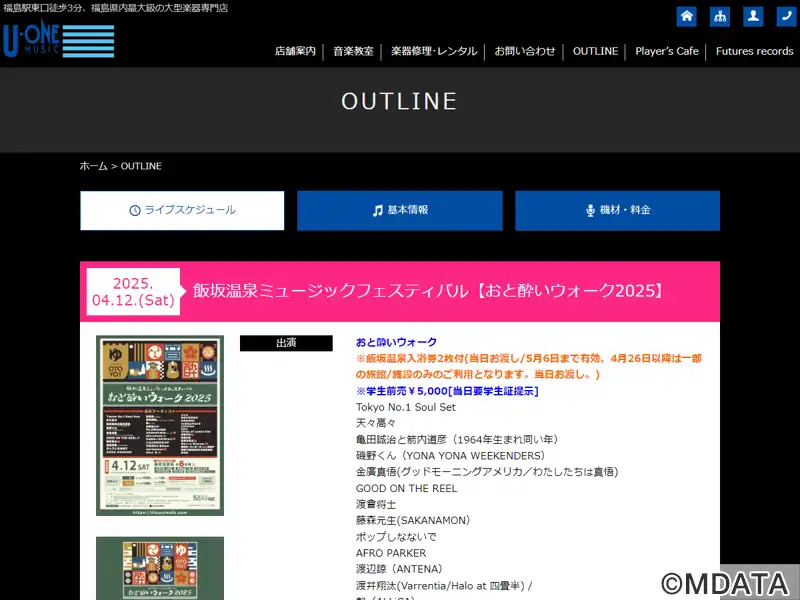Click the 渡會将士 performer name

point(376,504)
